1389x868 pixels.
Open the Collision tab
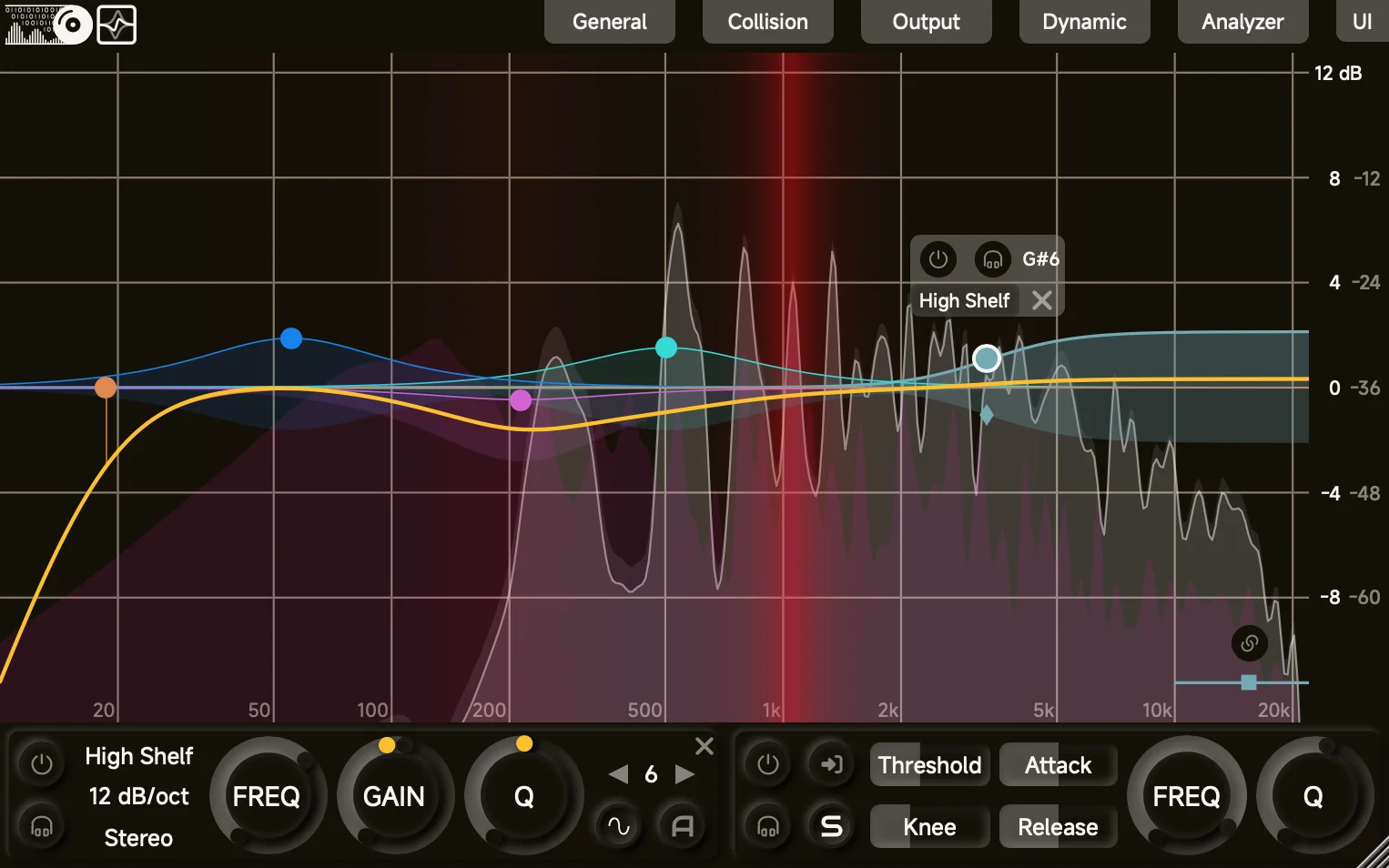pyautogui.click(x=768, y=21)
